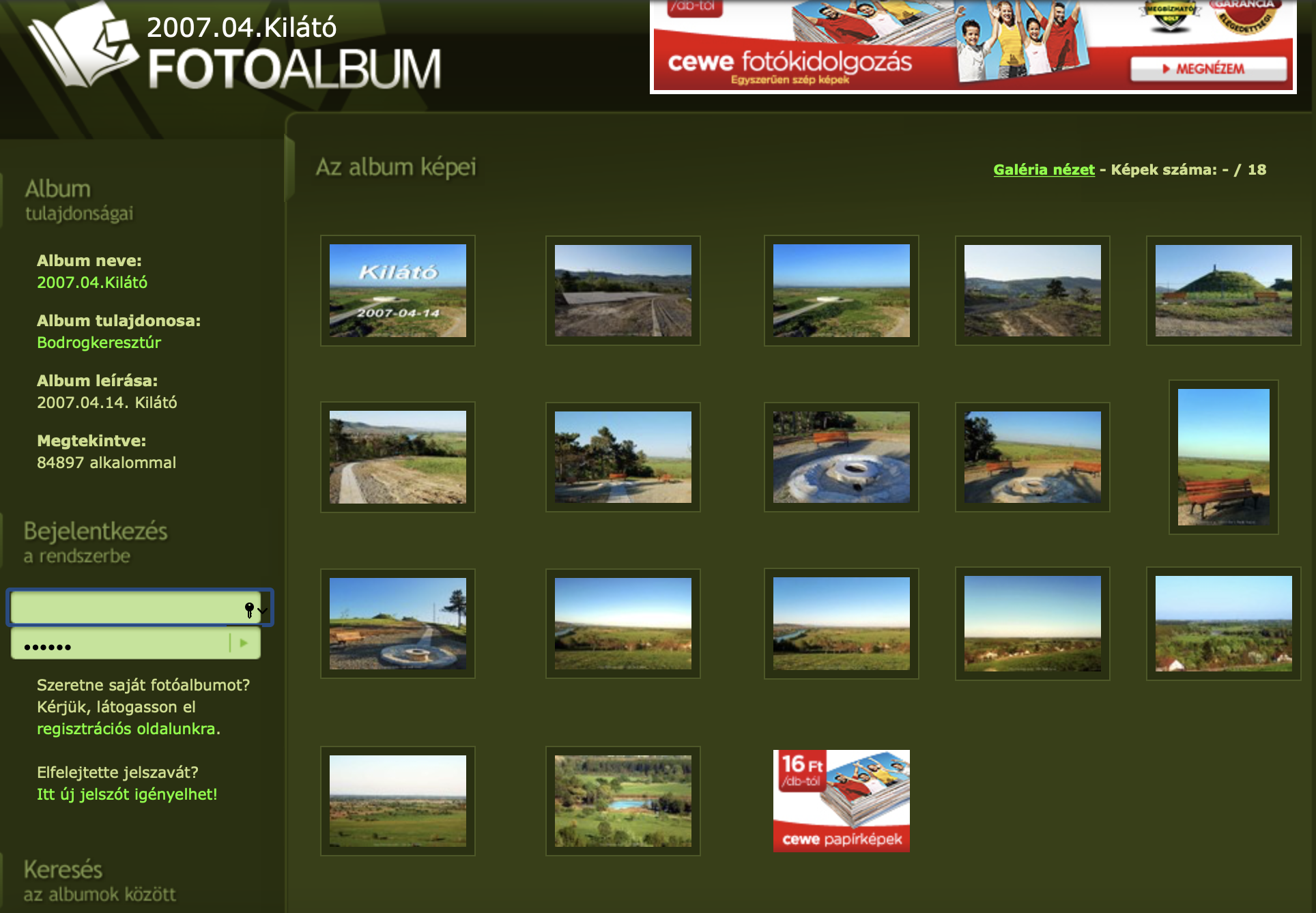Click the FOTOALBUM title text
The image size is (1316, 913).
[x=294, y=68]
